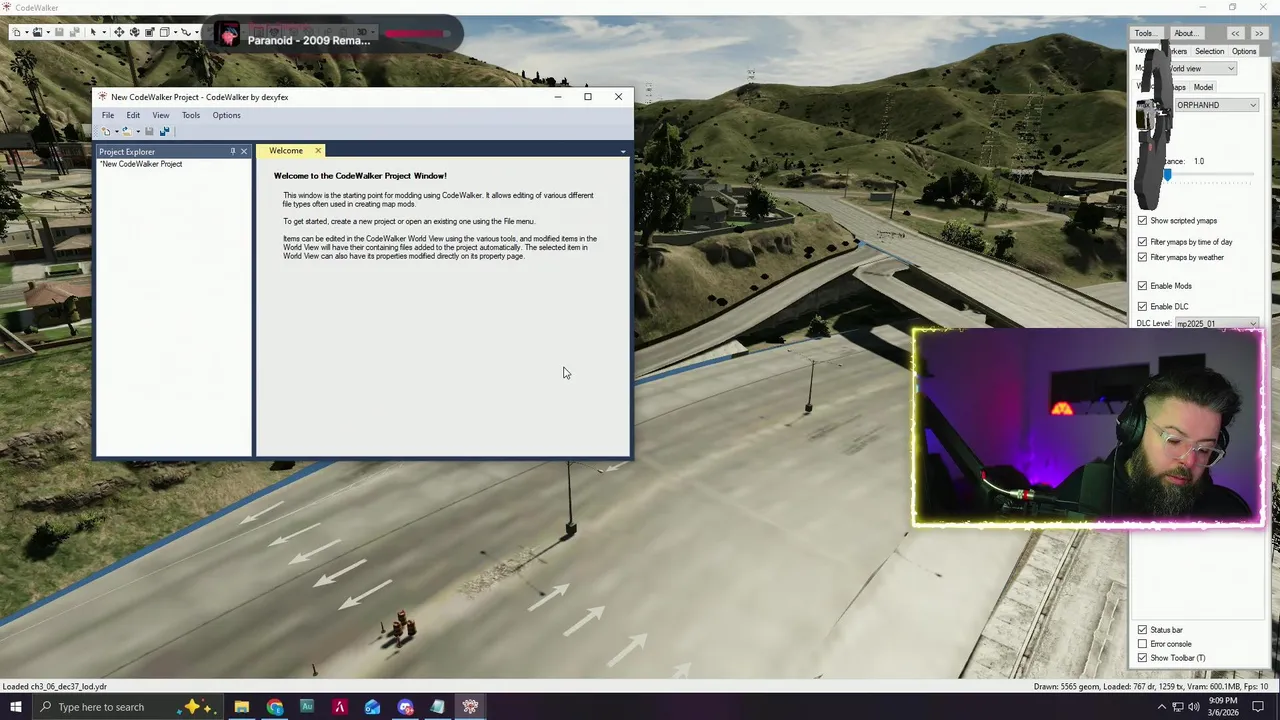Open the DLC Level mp2025_01 dropdown
This screenshot has width=1280, height=720.
(x=1216, y=324)
